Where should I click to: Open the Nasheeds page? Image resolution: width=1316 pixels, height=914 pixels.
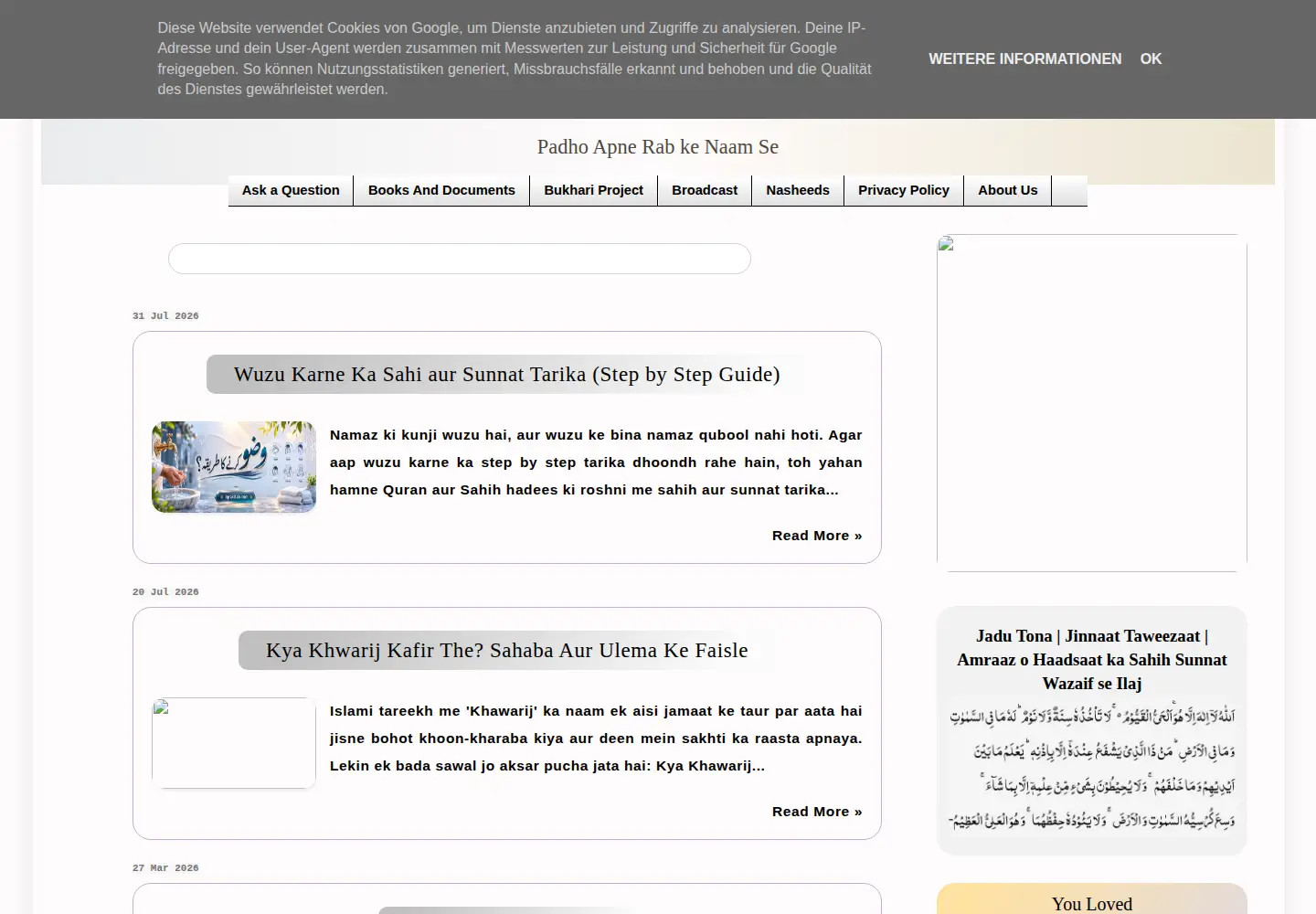[798, 190]
